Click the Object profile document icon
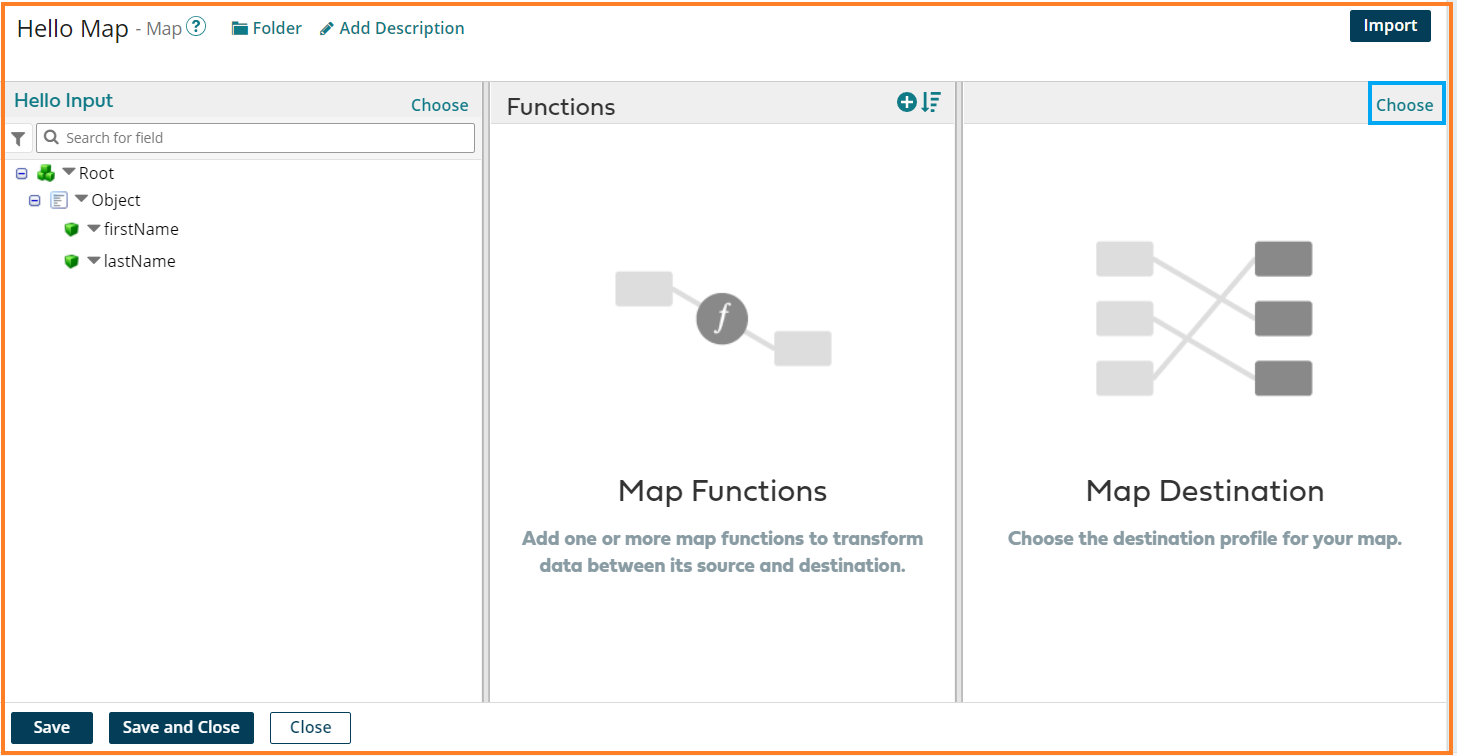The image size is (1457, 756). 58,200
